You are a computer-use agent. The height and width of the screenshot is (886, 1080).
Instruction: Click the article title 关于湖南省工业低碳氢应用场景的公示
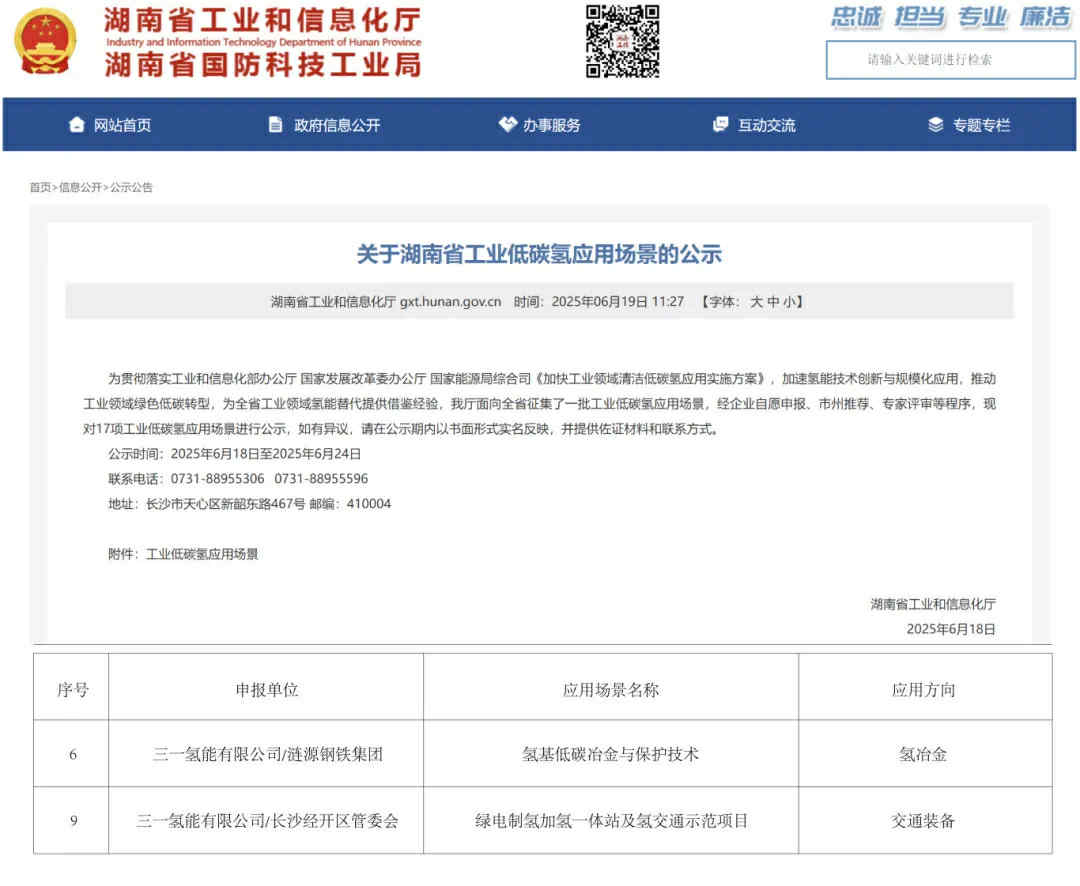pyautogui.click(x=540, y=254)
